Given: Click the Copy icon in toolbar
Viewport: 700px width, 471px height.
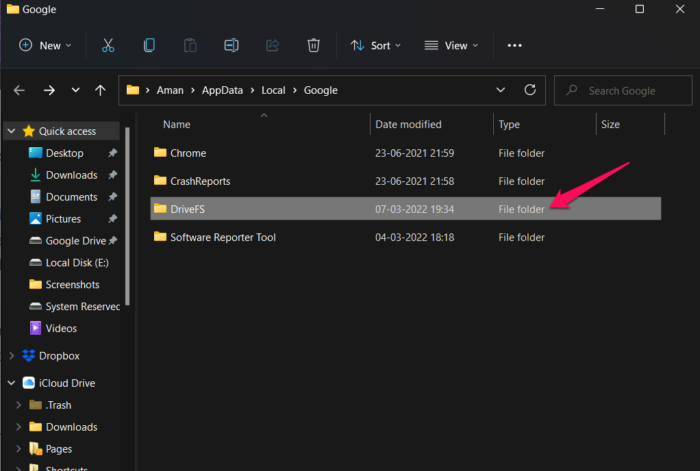Looking at the screenshot, I should (149, 45).
